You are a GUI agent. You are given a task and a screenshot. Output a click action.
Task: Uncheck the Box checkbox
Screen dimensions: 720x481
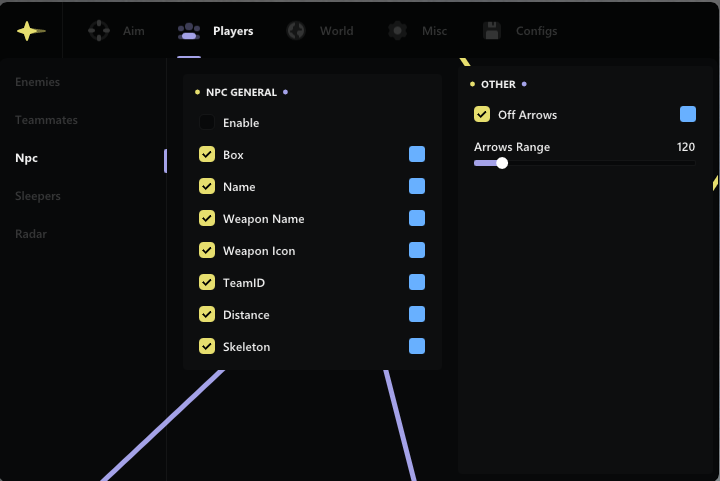207,155
